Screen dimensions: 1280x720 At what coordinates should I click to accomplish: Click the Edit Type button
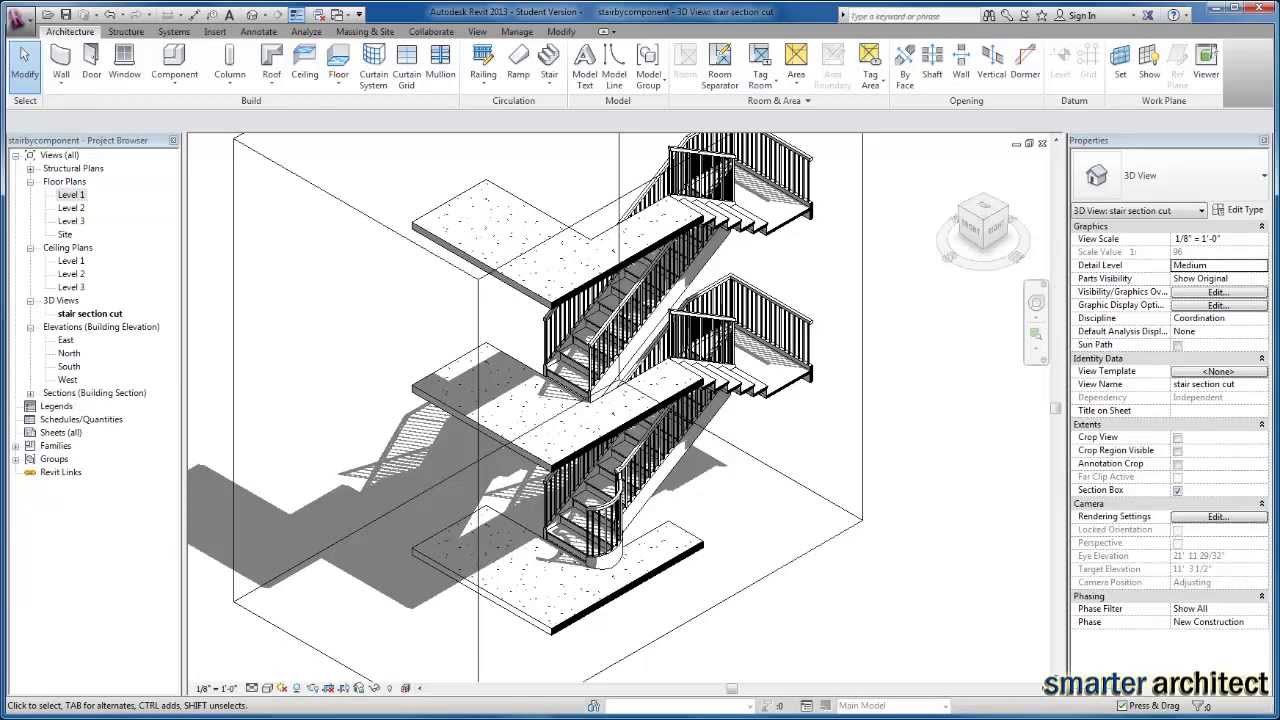[1238, 210]
